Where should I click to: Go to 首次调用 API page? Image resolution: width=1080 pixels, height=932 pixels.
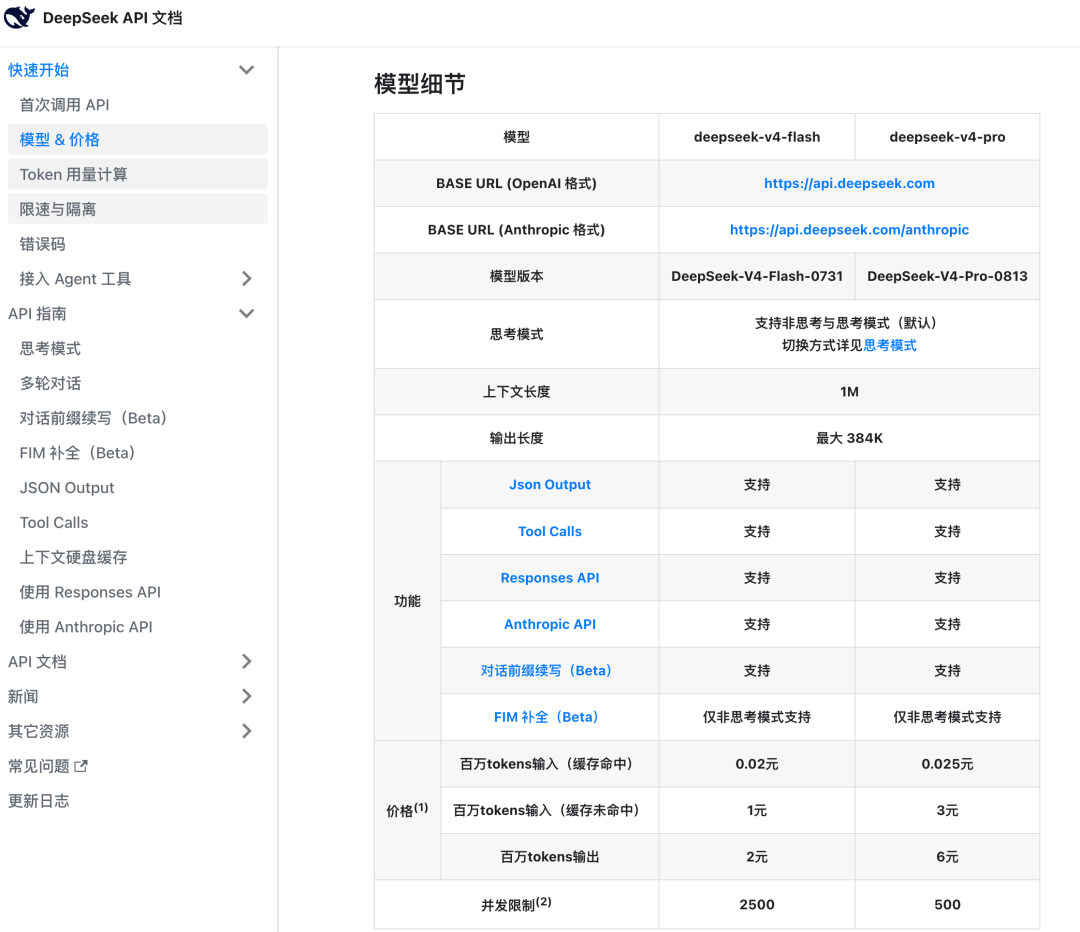[x=64, y=105]
